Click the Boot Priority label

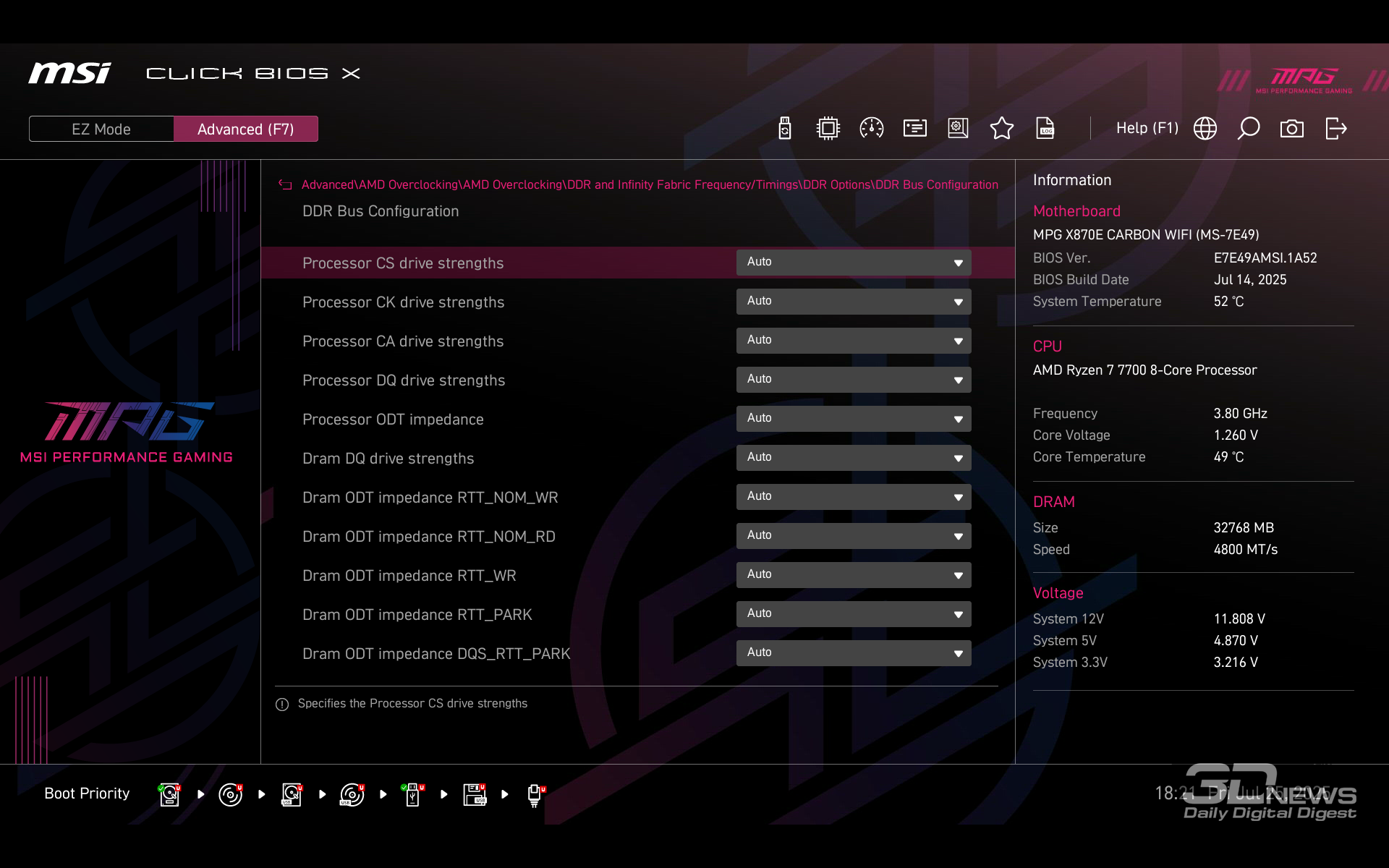[87, 793]
